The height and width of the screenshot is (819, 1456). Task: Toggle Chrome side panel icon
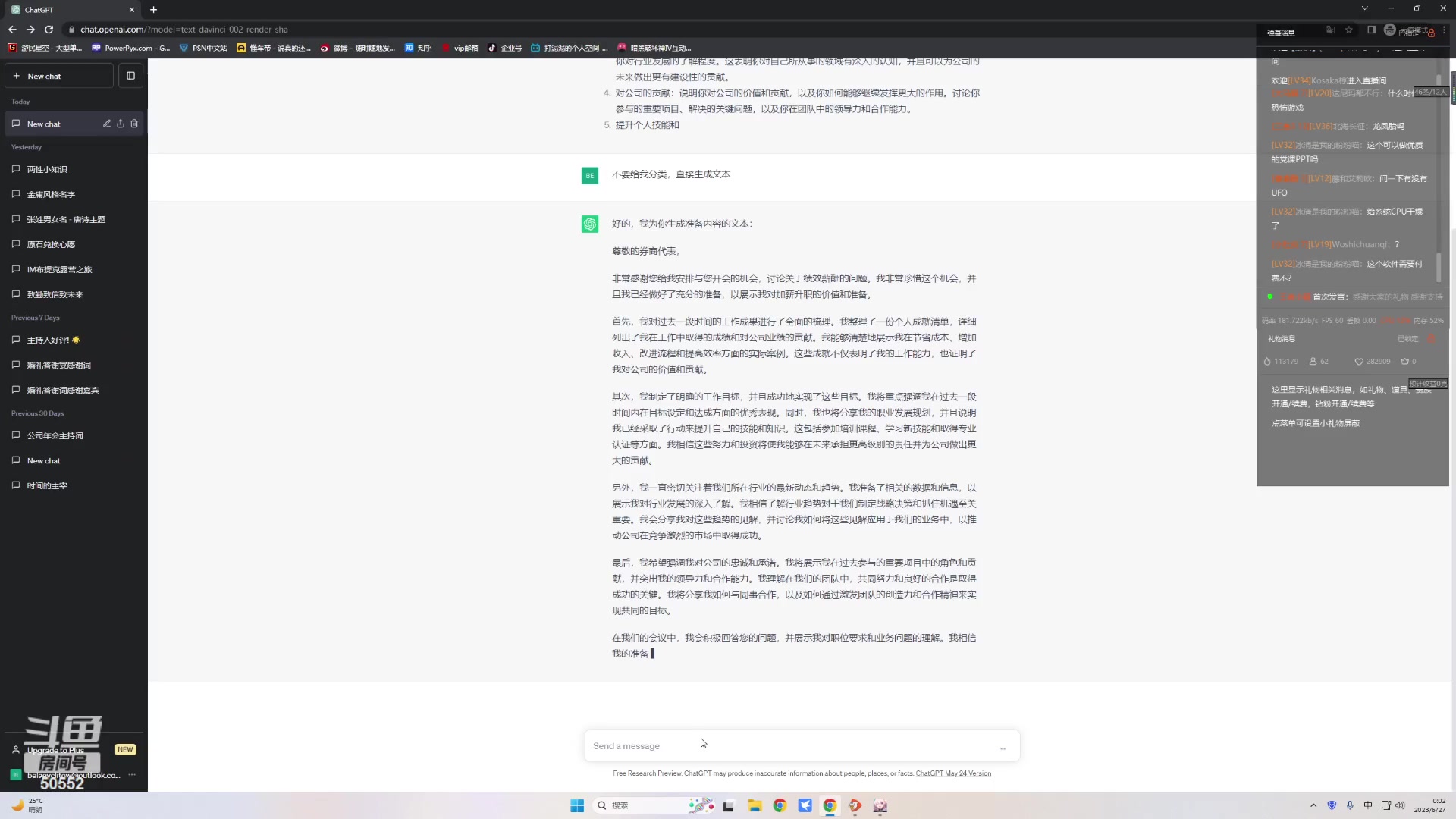tap(1371, 30)
